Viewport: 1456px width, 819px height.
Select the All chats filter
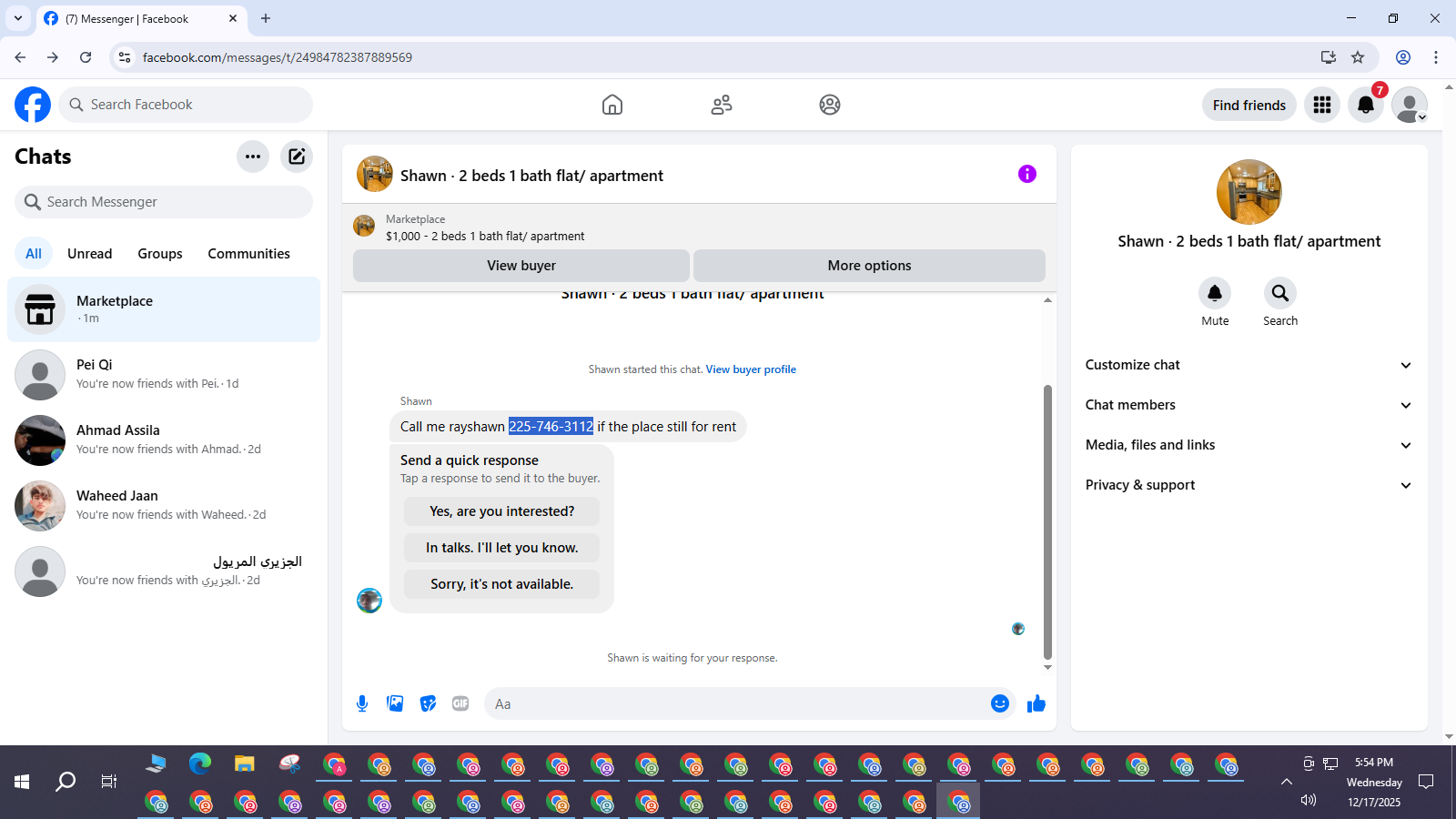pos(34,254)
